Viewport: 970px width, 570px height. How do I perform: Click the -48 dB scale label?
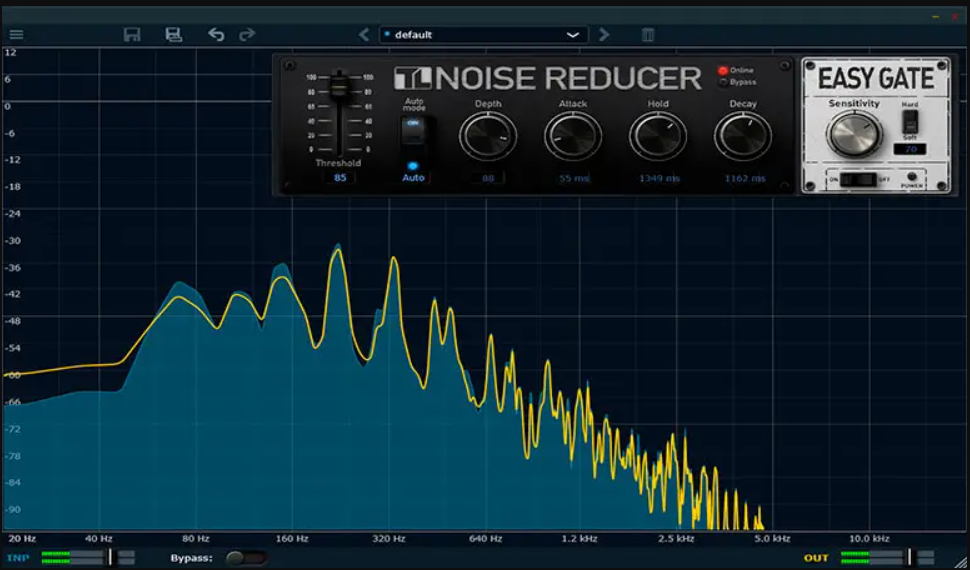pos(13,321)
